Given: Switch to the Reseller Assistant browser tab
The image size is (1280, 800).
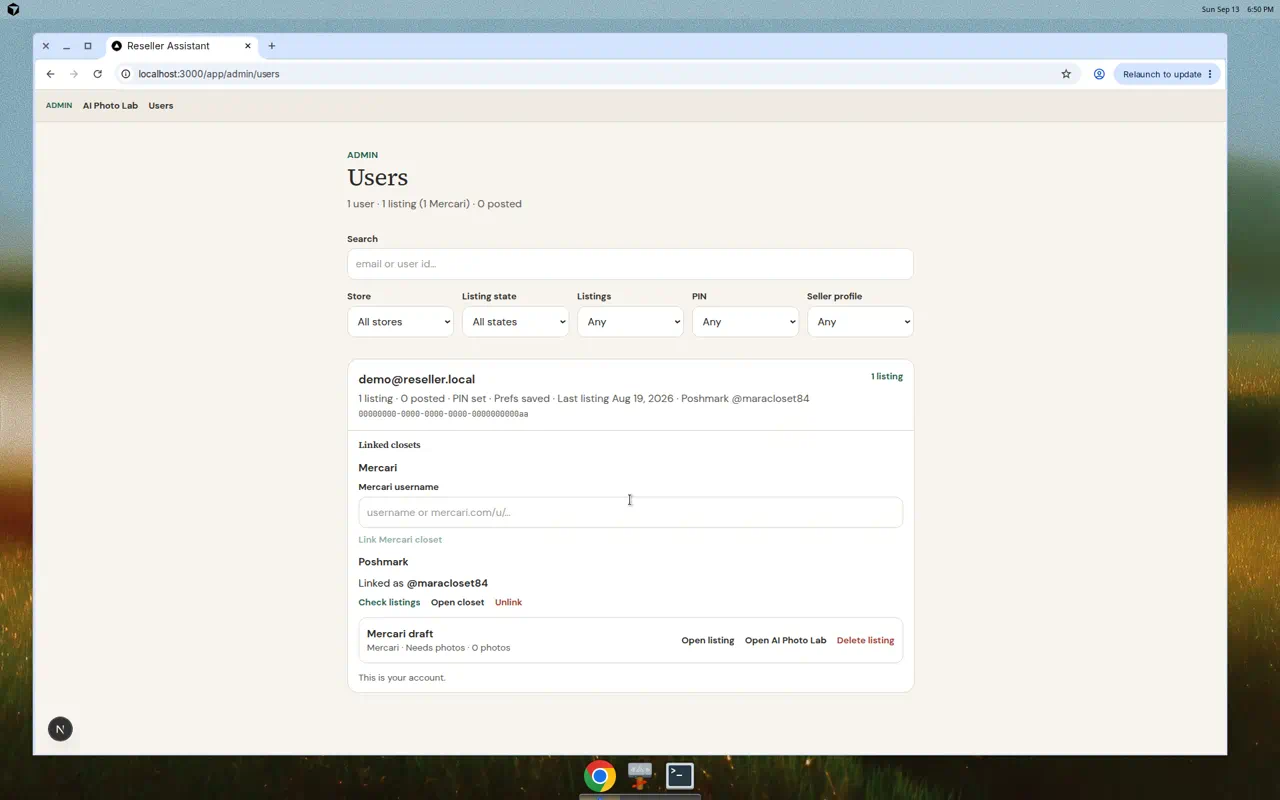Looking at the screenshot, I should coord(180,46).
